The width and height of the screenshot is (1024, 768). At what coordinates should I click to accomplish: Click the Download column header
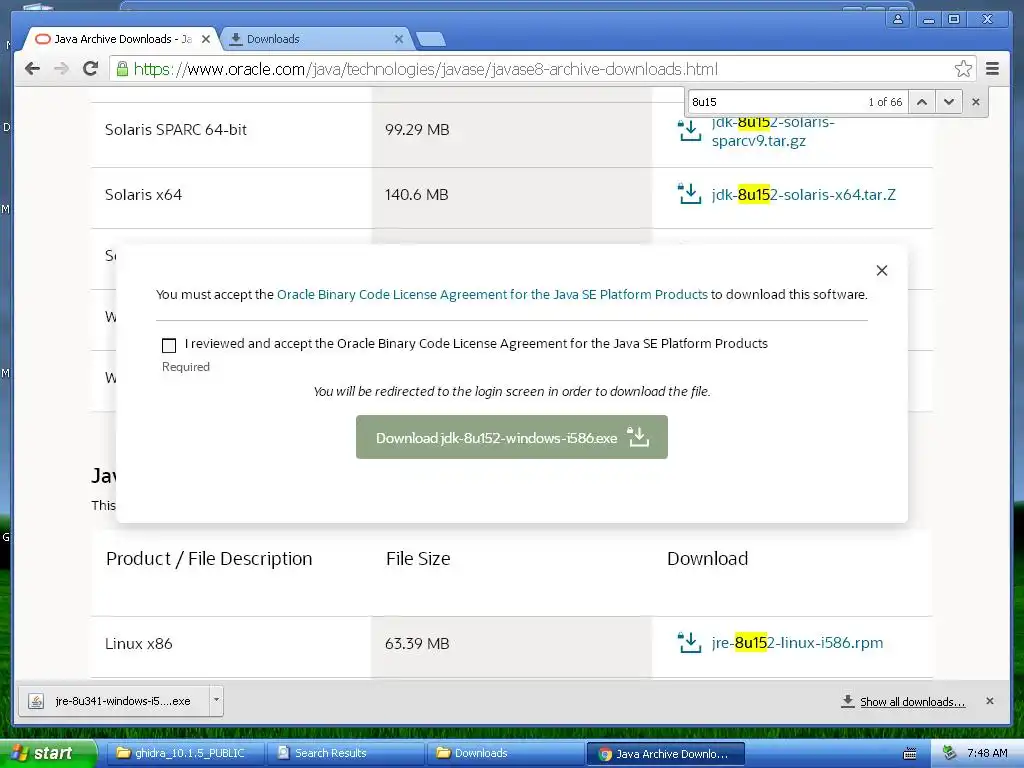[x=707, y=558]
